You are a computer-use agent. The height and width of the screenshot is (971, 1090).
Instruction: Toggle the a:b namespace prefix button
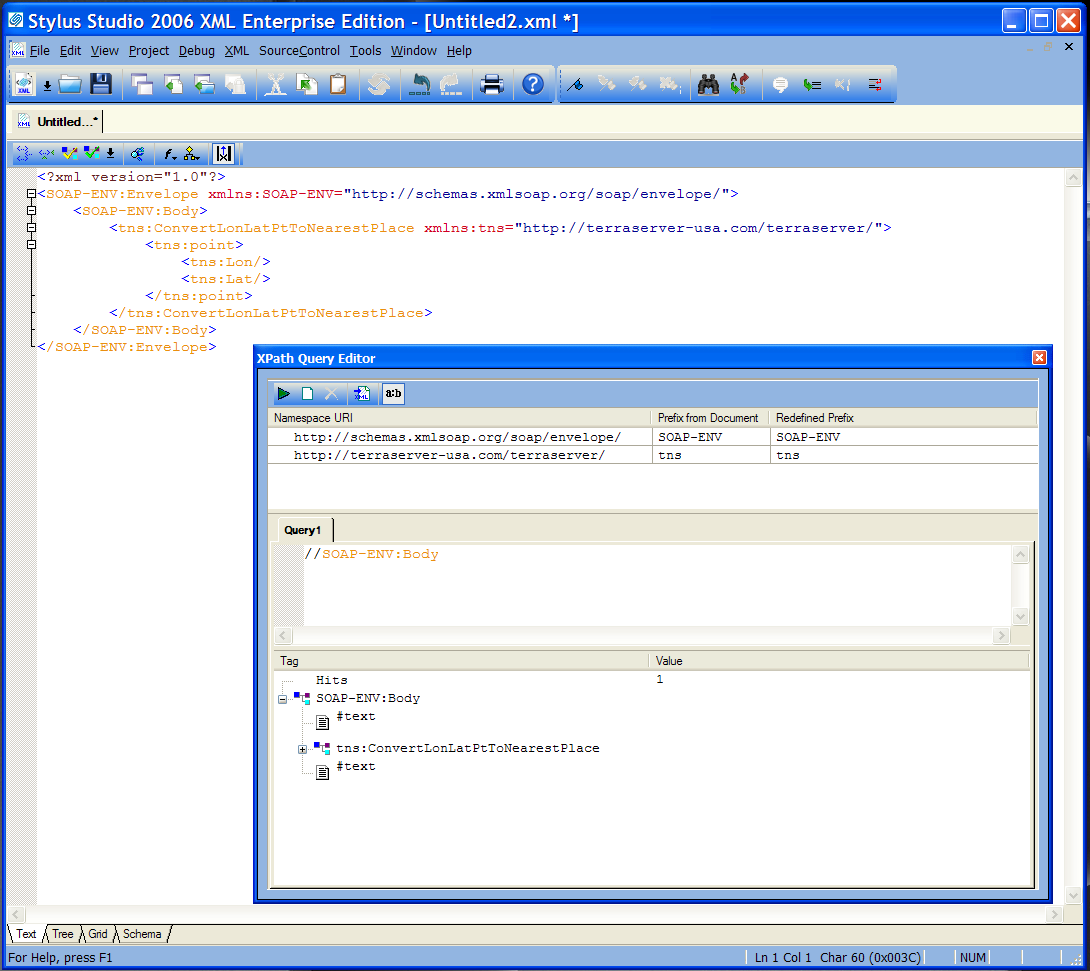[x=393, y=394]
